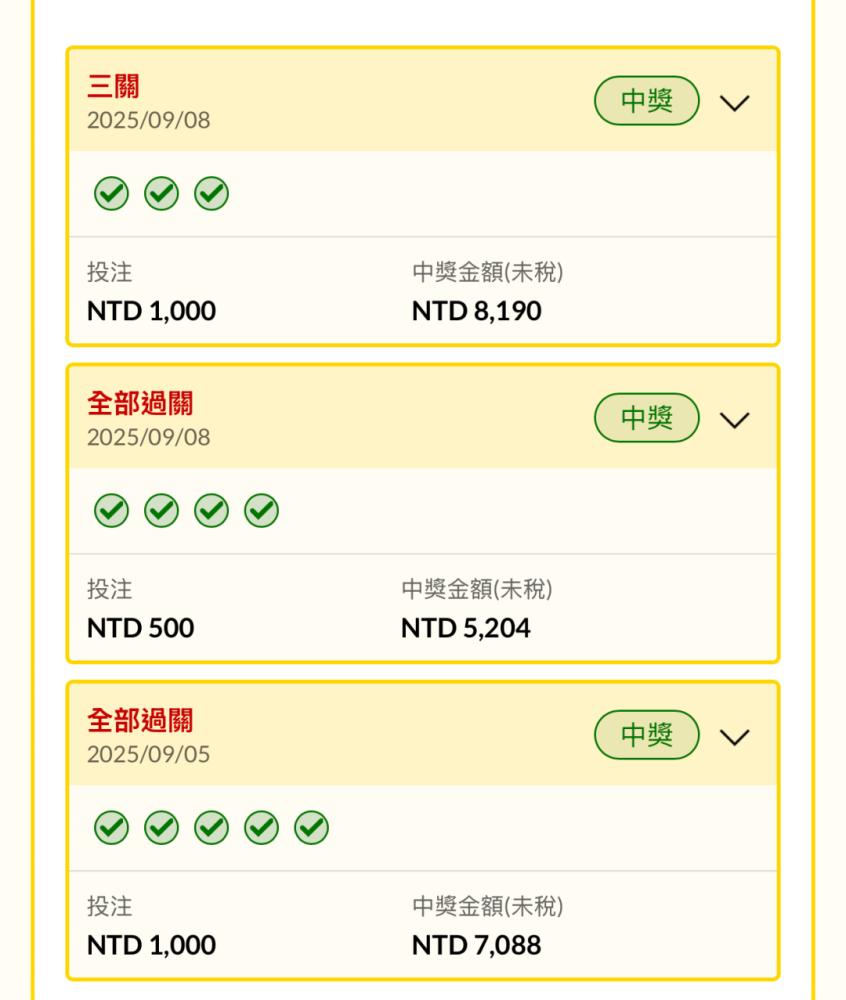This screenshot has height=1000, width=846.
Task: Click the NTD 500 stake amount
Action: [140, 628]
